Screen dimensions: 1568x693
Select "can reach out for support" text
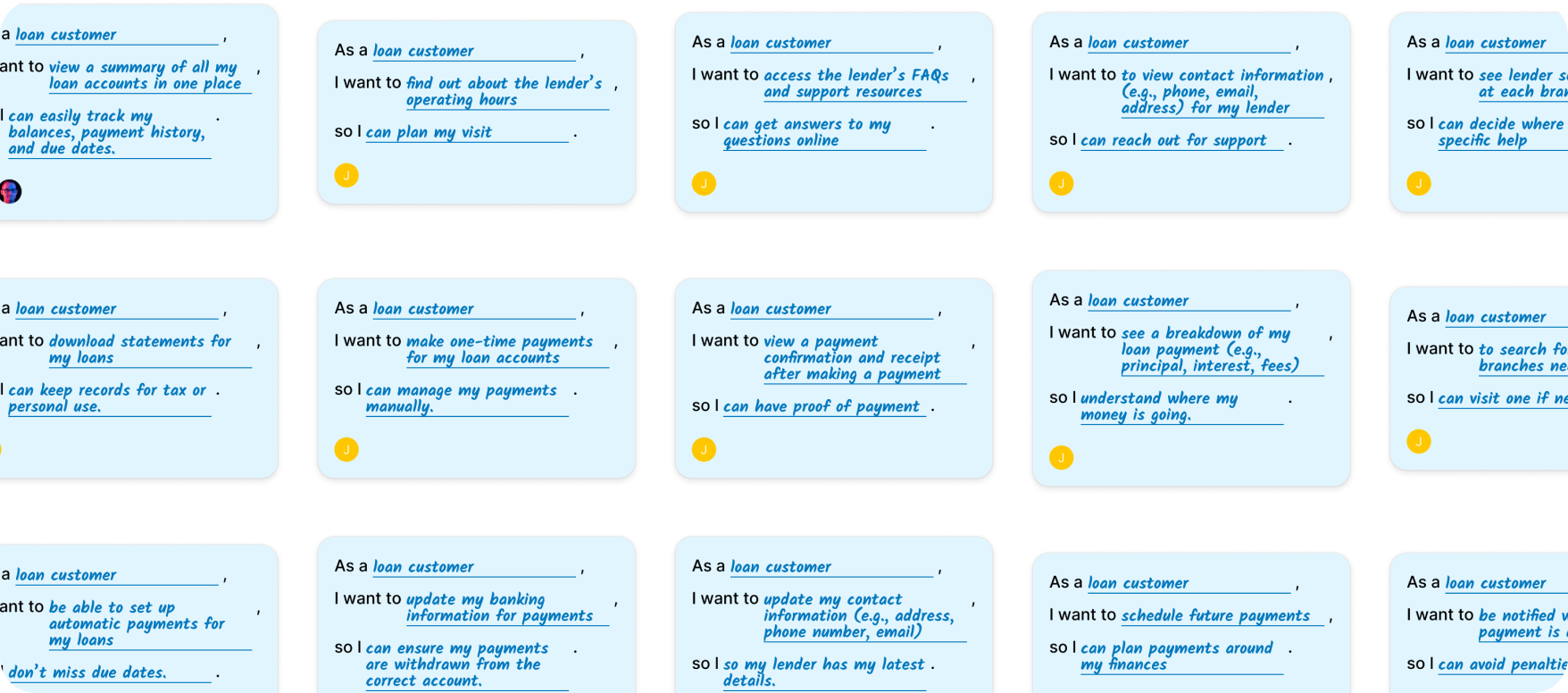click(1173, 140)
